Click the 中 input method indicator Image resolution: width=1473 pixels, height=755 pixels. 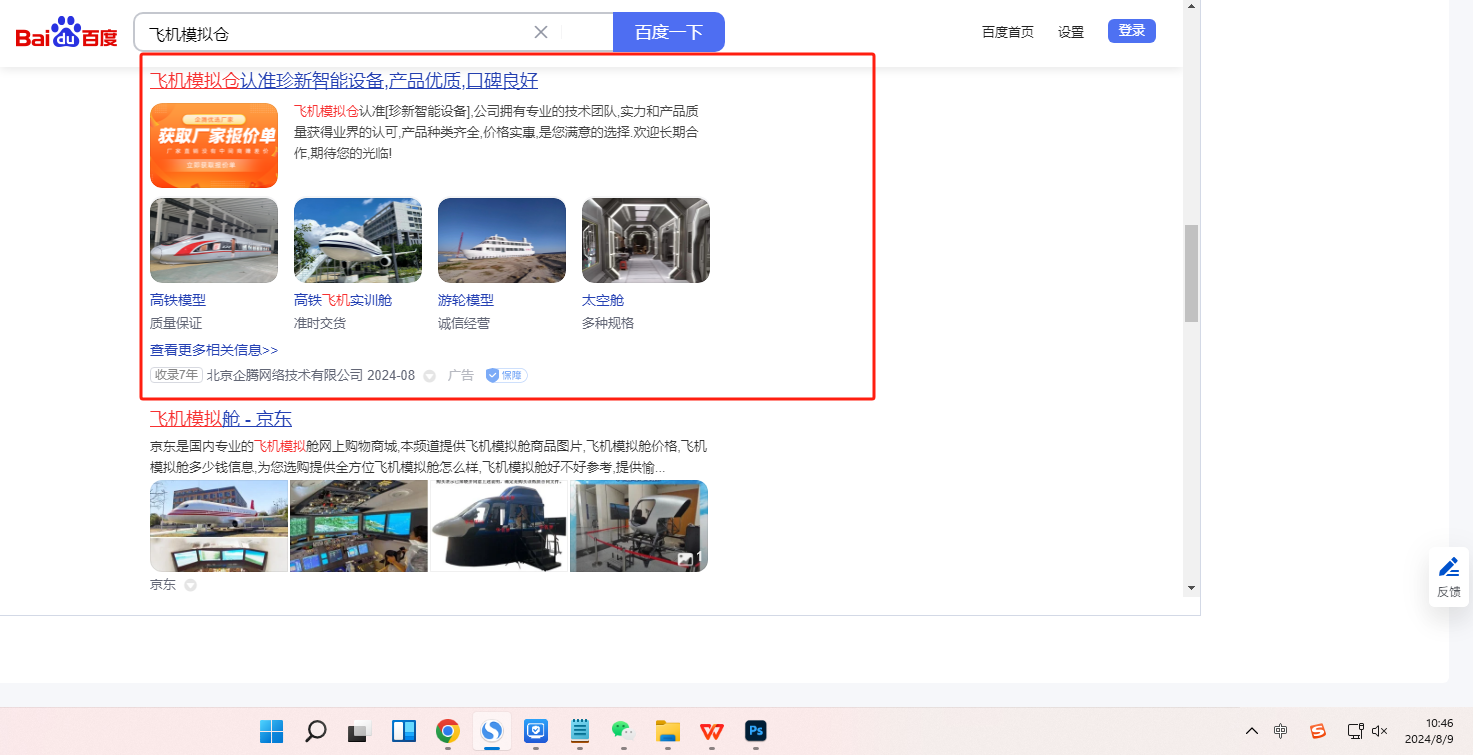(x=1281, y=731)
